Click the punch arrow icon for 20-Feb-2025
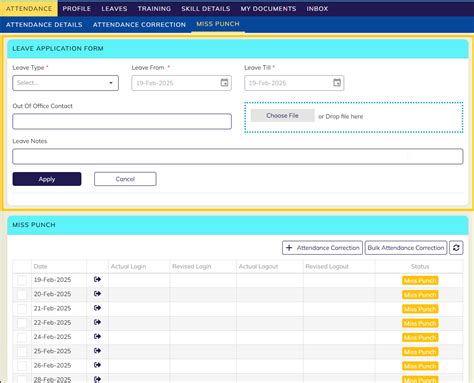 (x=97, y=294)
